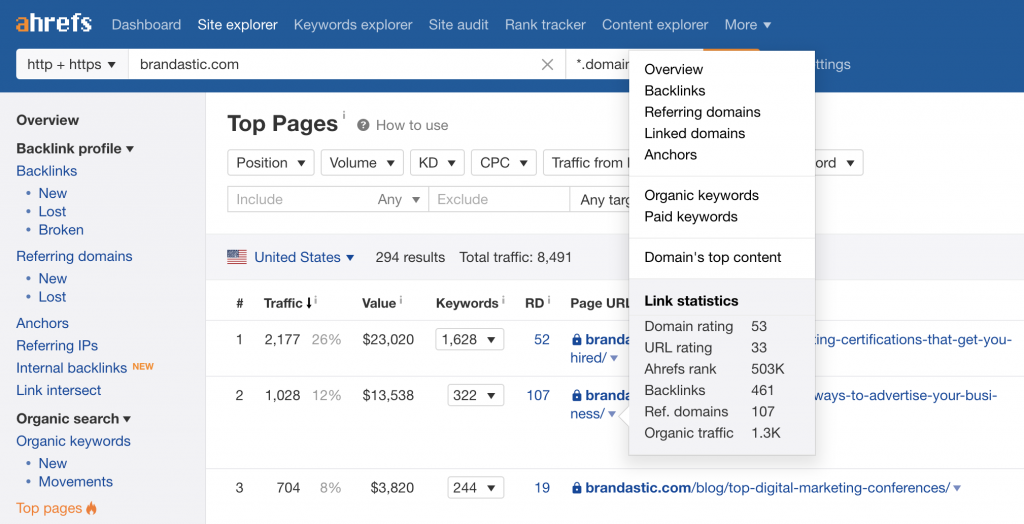1024x524 pixels.
Task: Open Referring IPs in the sidebar
Action: (x=57, y=346)
